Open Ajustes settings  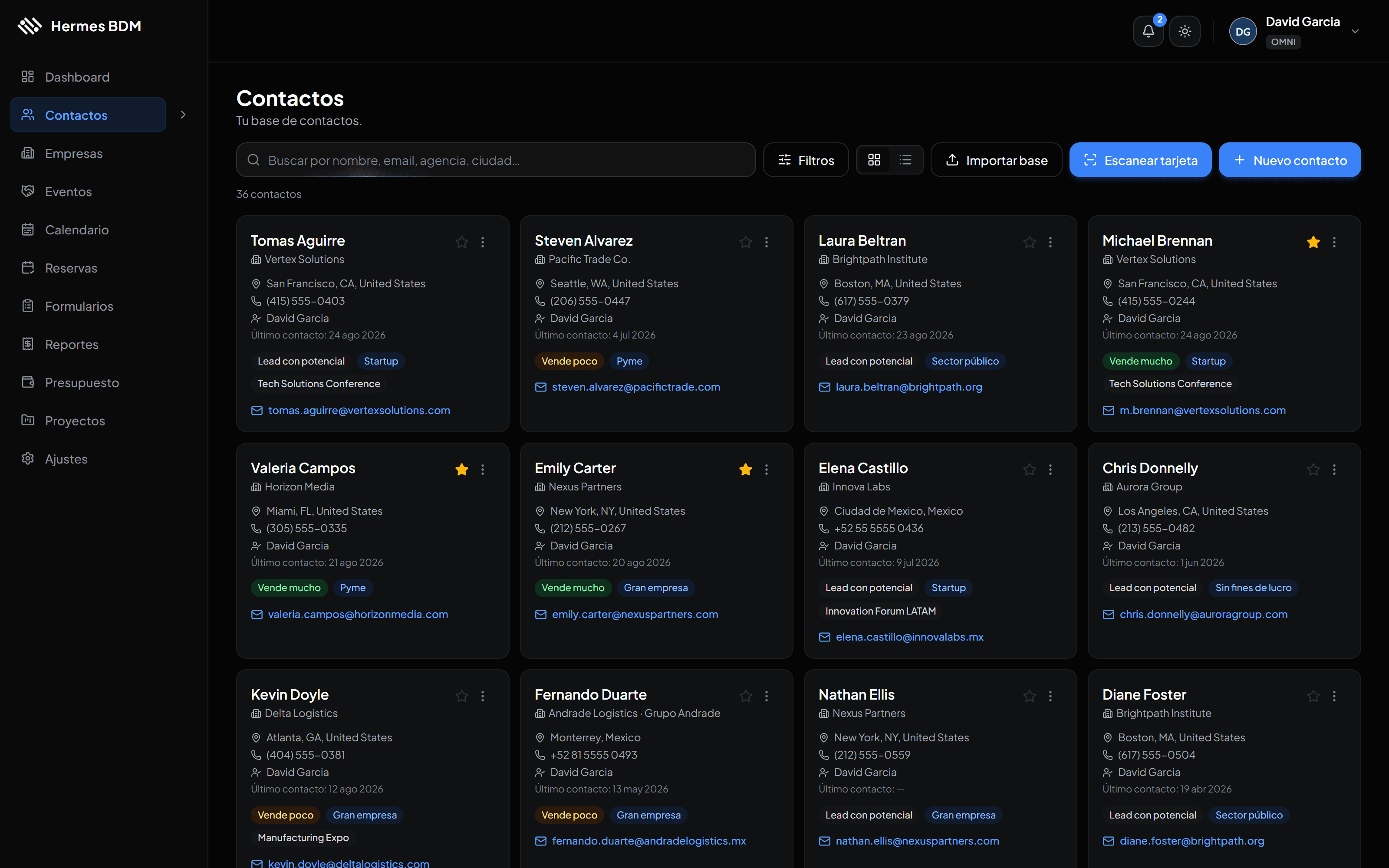88,459
